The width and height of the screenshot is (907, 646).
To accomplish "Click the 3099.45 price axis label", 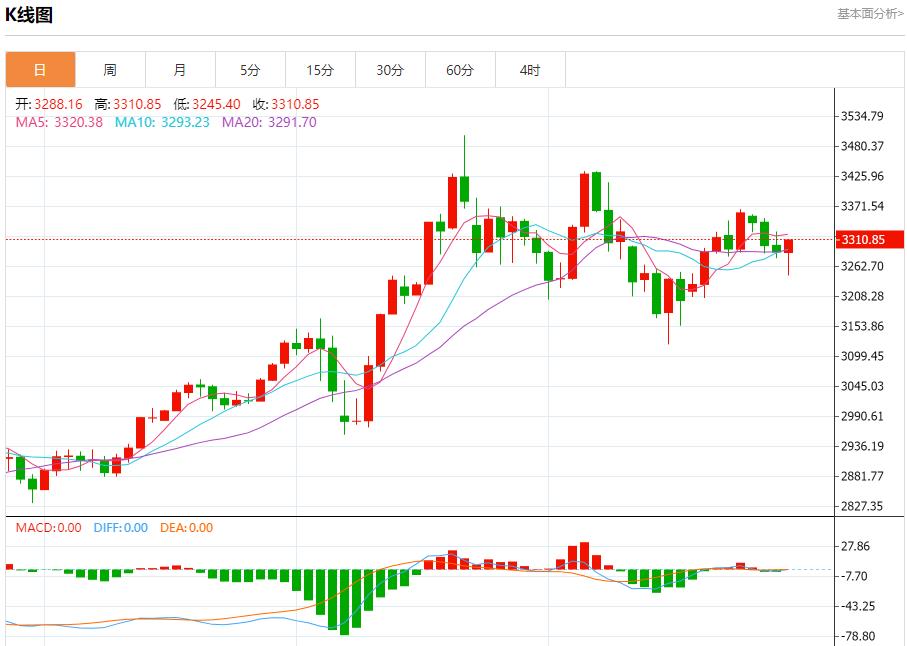I will coord(862,356).
